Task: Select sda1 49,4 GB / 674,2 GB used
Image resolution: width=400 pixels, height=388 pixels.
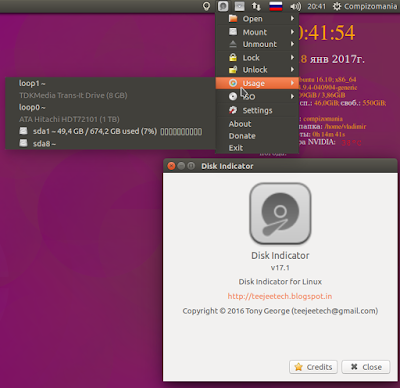Action: click(x=110, y=131)
